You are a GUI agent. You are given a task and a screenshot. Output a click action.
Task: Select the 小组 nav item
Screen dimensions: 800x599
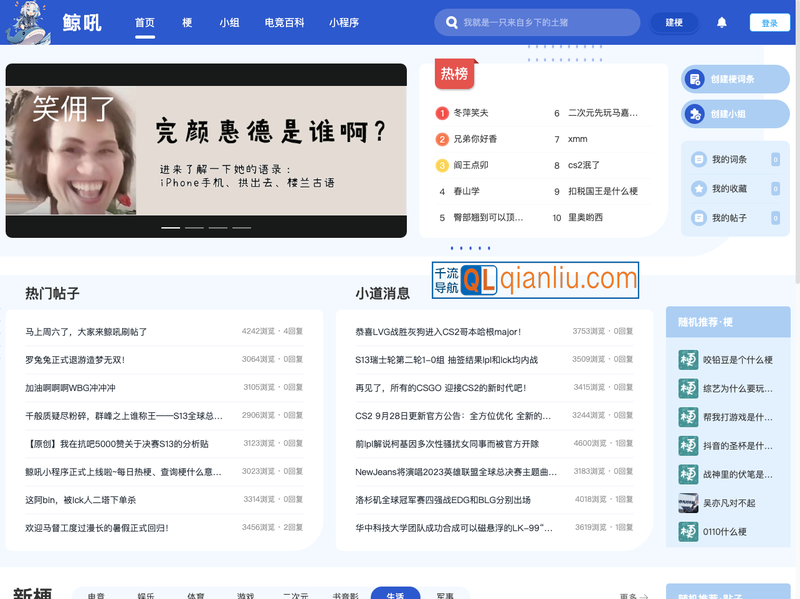click(229, 23)
